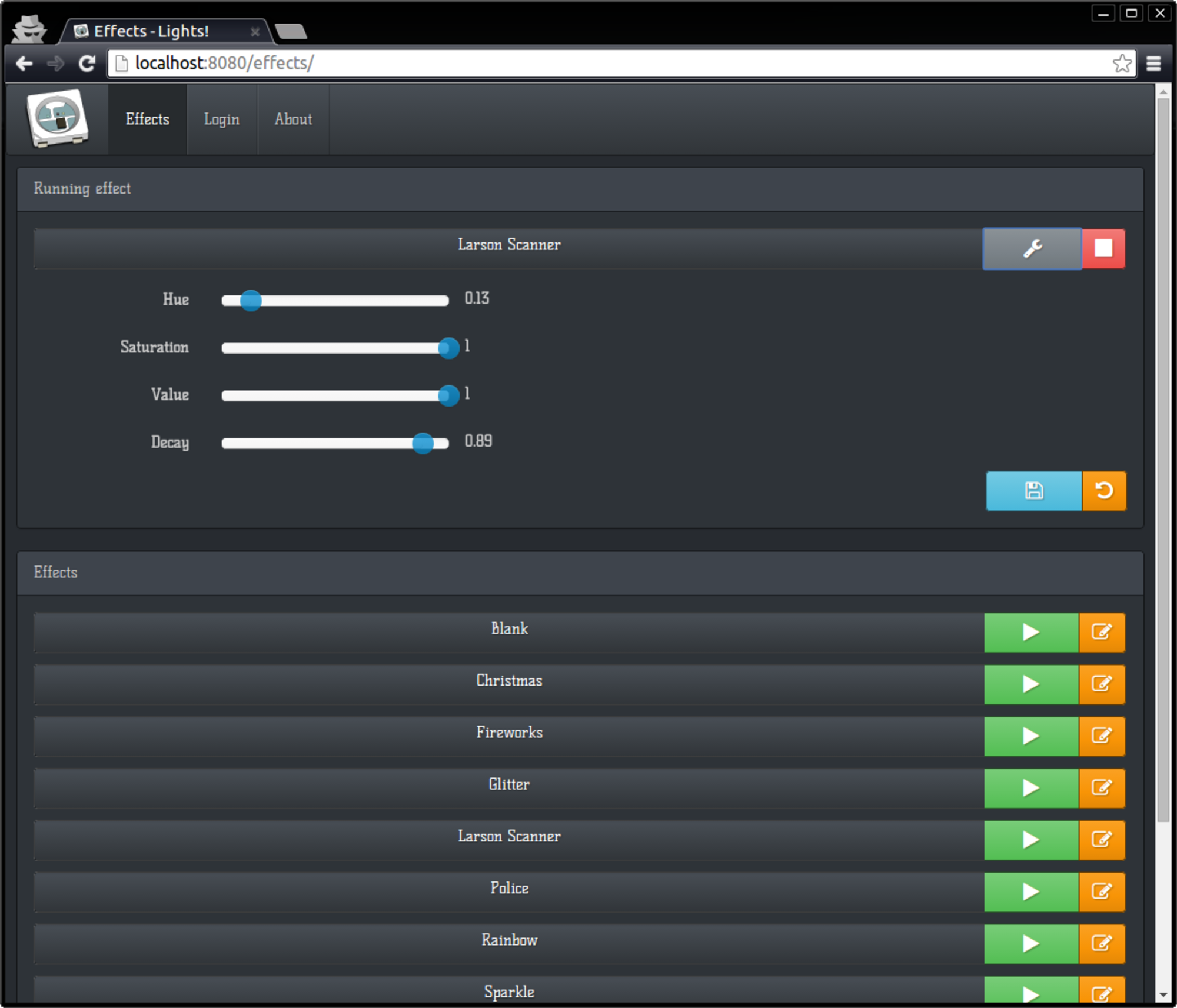Edit the Rainbow effect
The width and height of the screenshot is (1177, 1008).
coord(1102,944)
